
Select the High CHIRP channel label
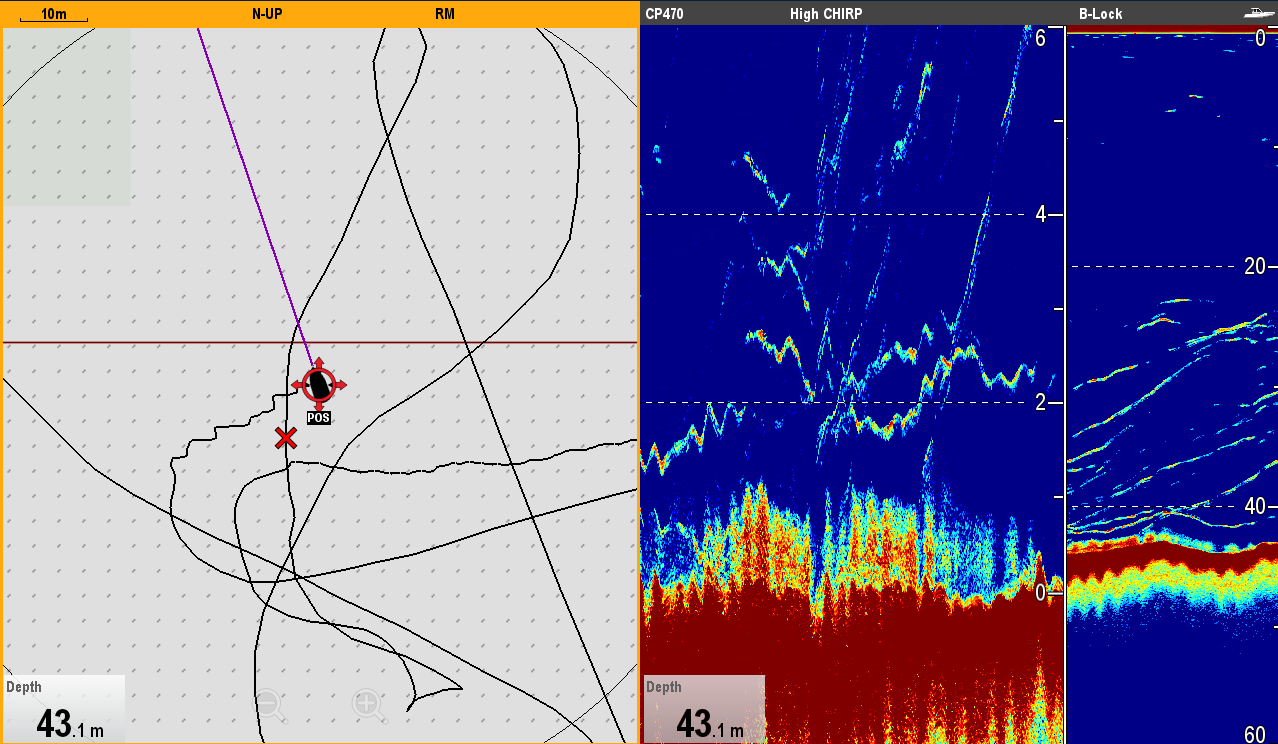(825, 14)
